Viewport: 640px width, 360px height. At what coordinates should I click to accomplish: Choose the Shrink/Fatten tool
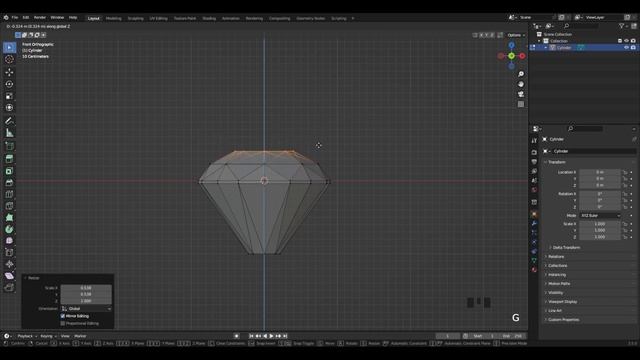9,264
